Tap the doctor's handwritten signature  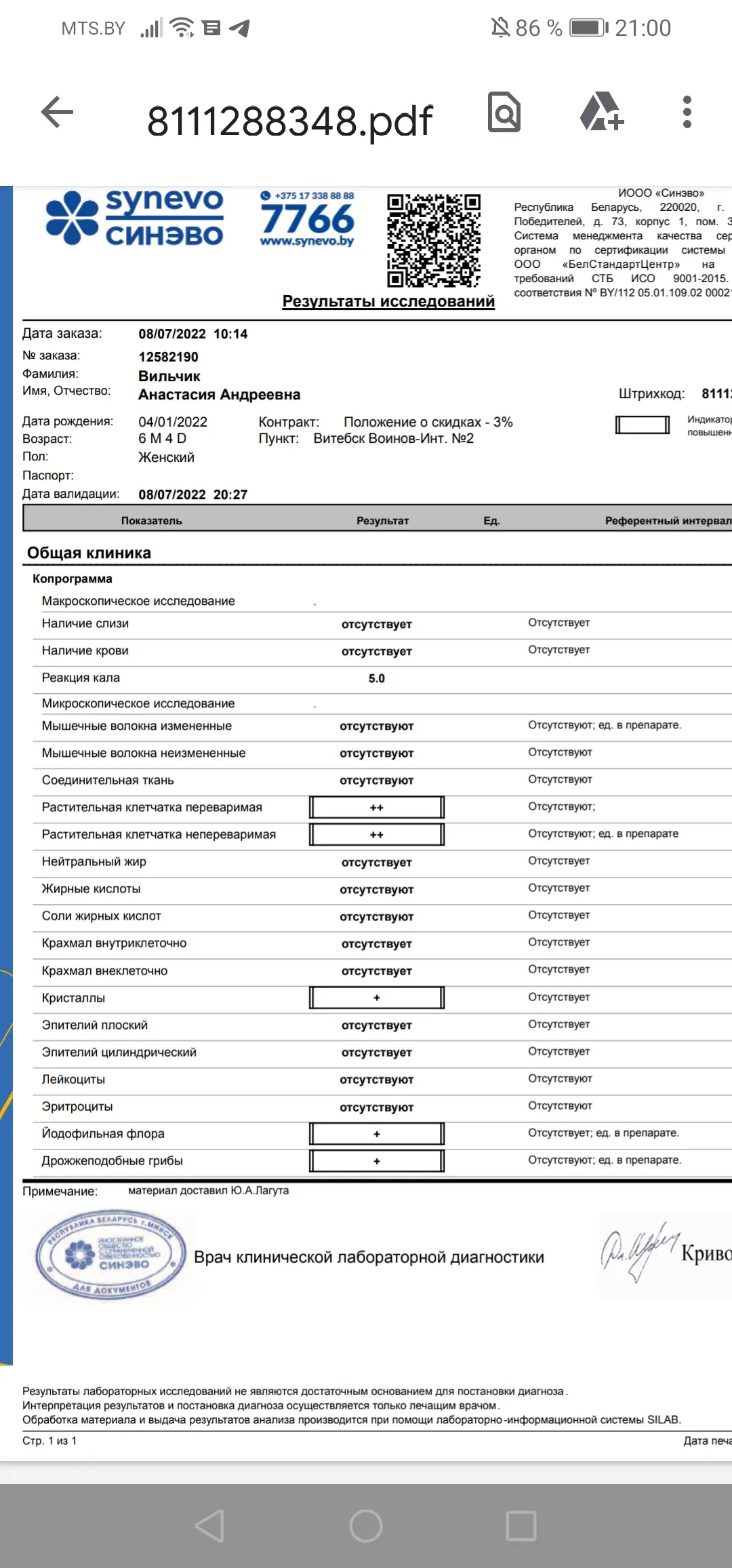tap(639, 1254)
